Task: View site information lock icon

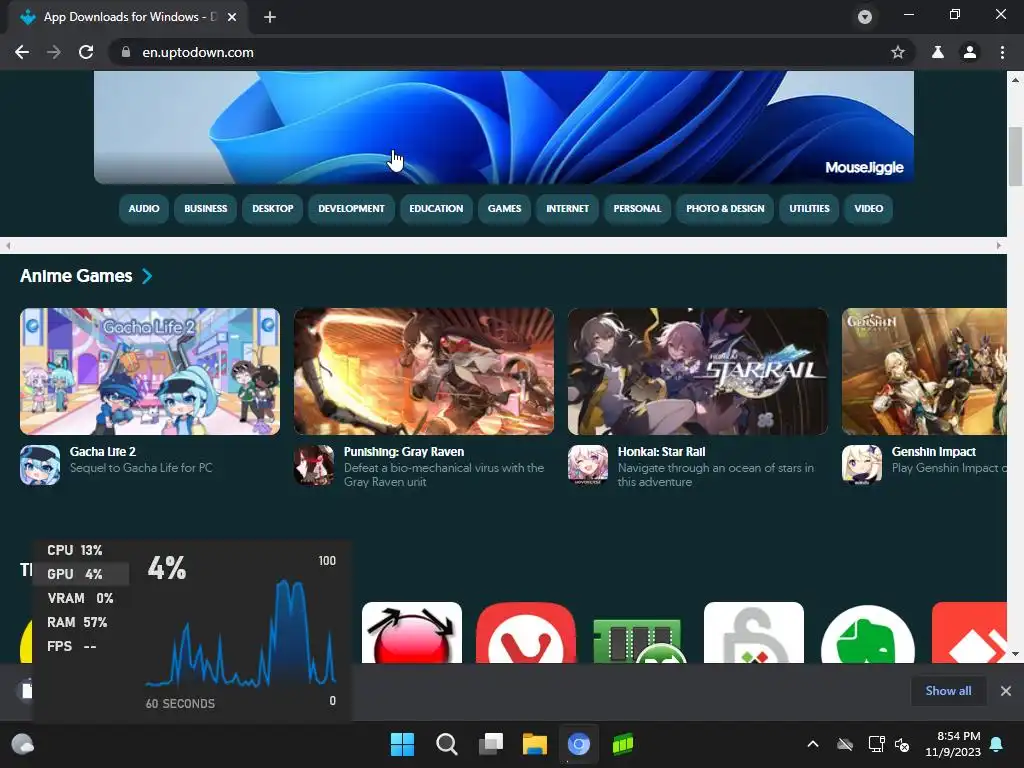Action: click(x=126, y=52)
